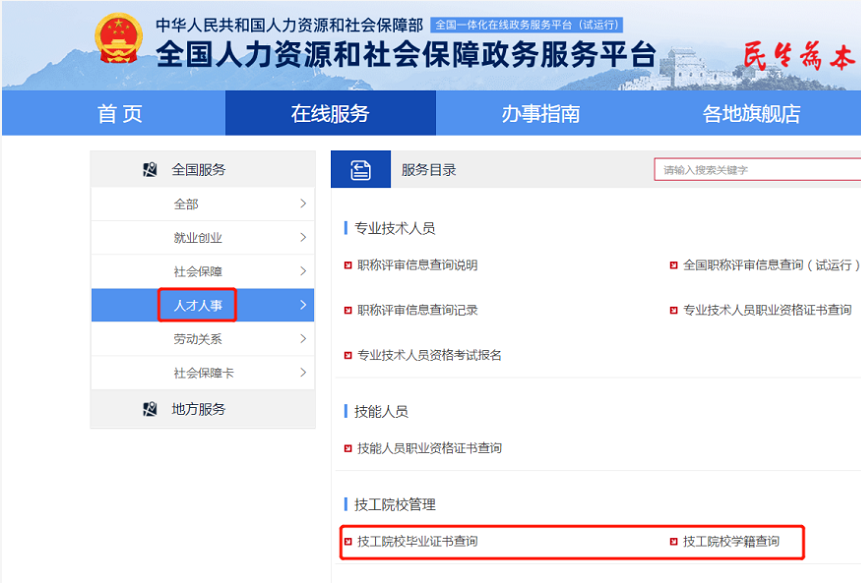Select 人才人事 in the sidebar
This screenshot has width=861, height=583.
203,305
